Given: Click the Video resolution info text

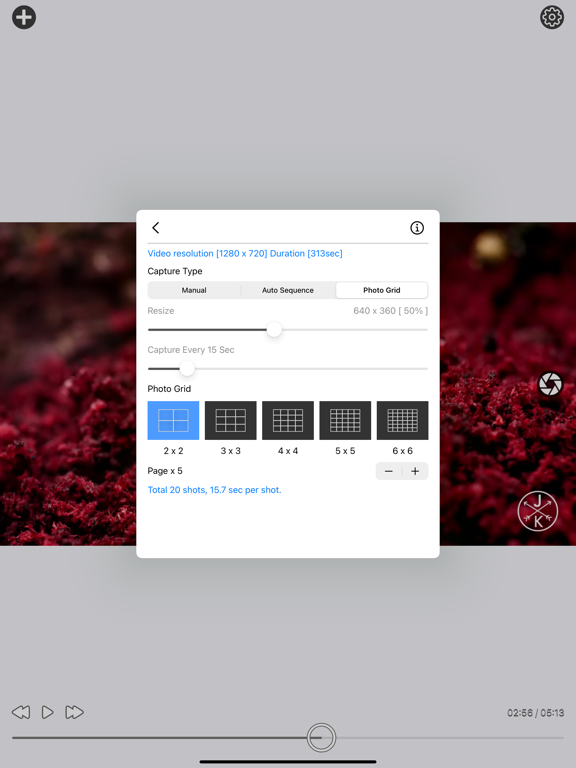Looking at the screenshot, I should [245, 253].
